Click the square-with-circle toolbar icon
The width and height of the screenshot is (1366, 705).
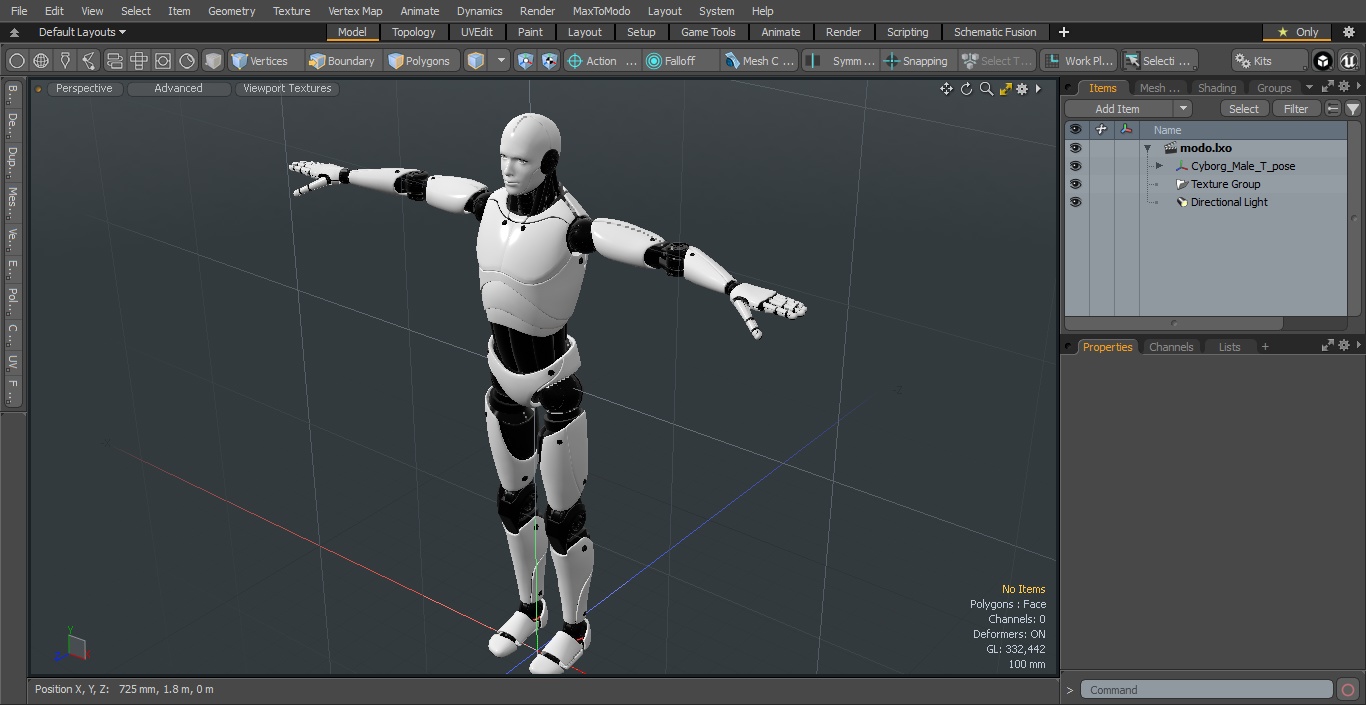pos(163,61)
